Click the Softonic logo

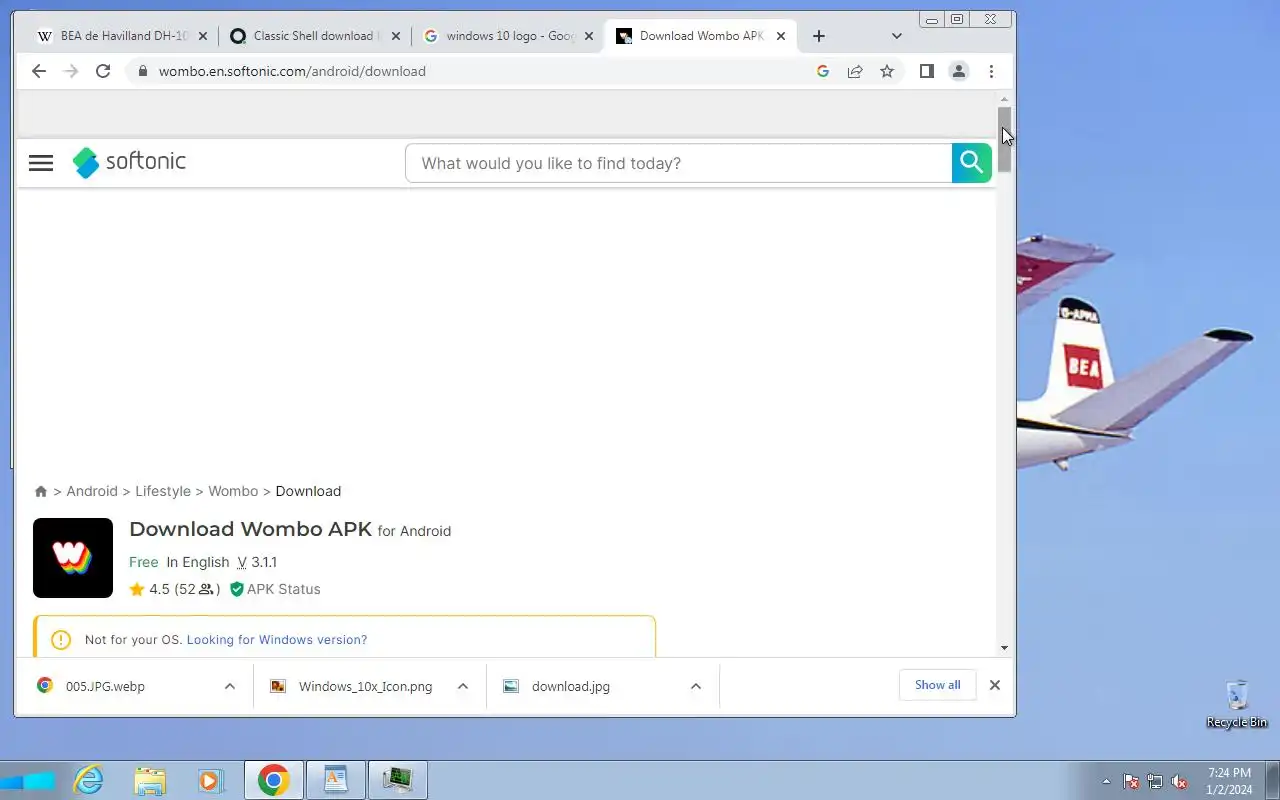pos(129,162)
